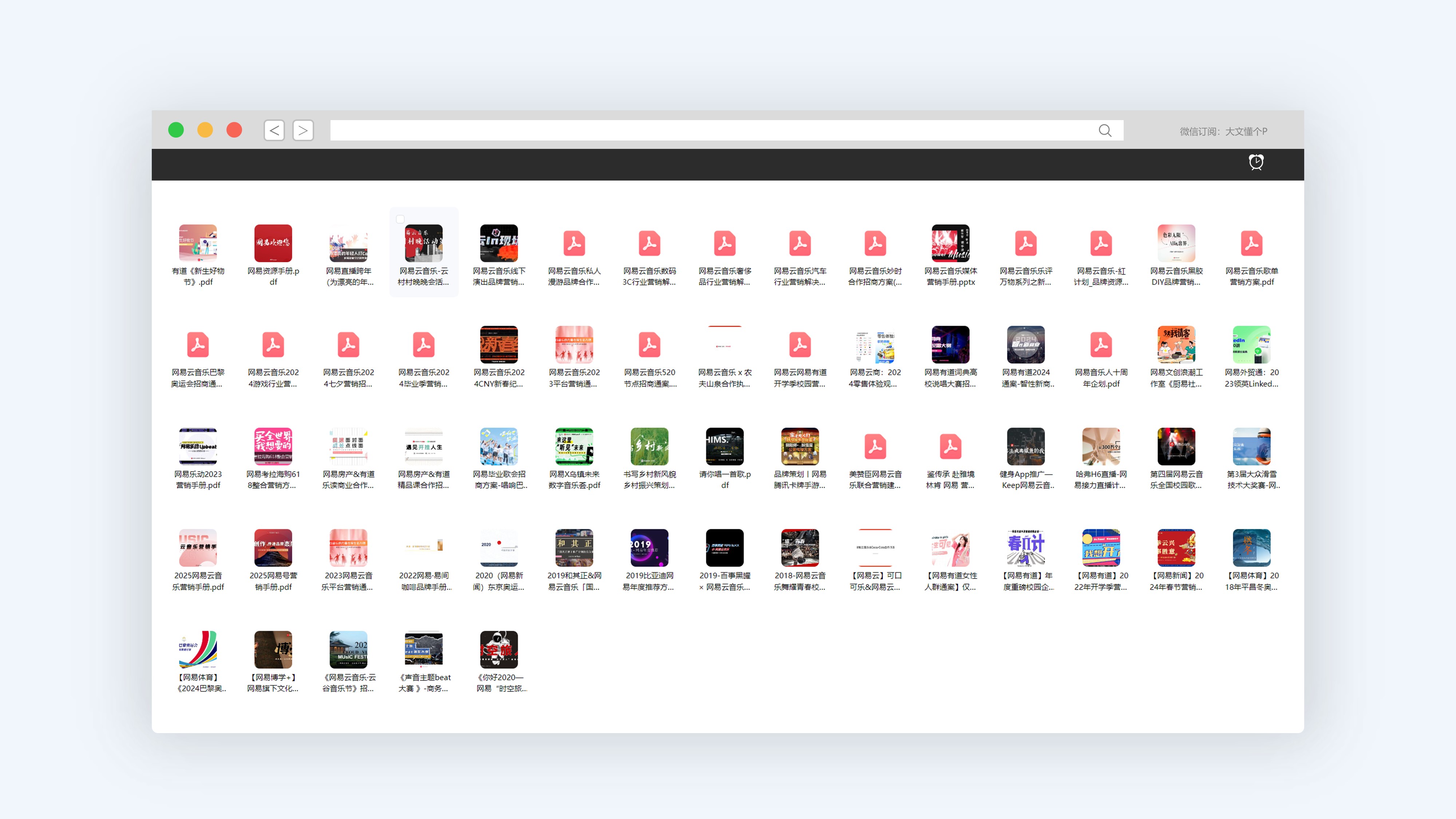The image size is (1456, 819).
Task: Open the 请你唱一首歌.pdf file thumbnail
Action: coord(724,447)
